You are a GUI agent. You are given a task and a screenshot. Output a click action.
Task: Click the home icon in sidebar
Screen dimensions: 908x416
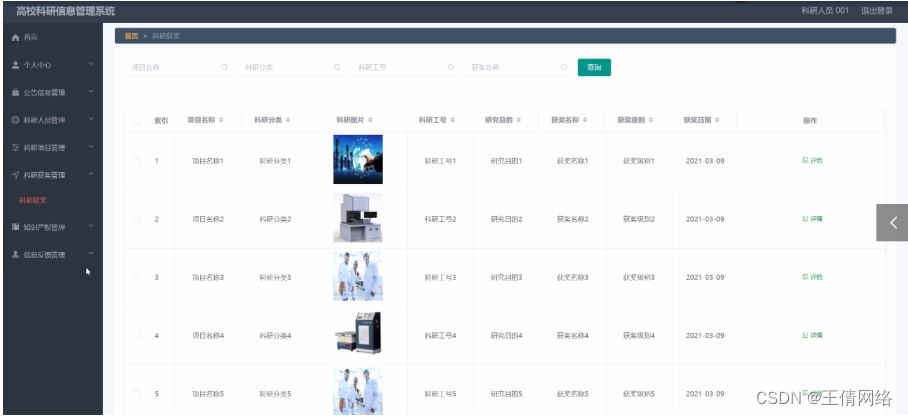pyautogui.click(x=16, y=37)
